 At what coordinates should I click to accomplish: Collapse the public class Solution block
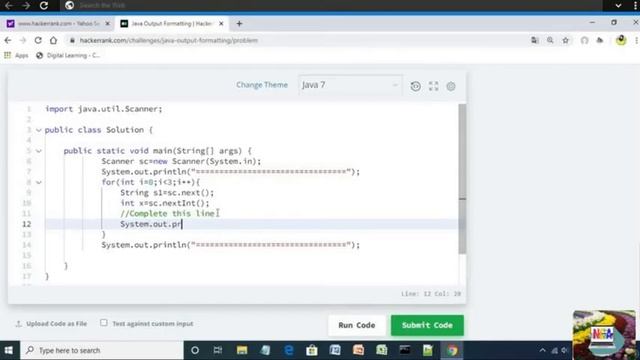39,130
